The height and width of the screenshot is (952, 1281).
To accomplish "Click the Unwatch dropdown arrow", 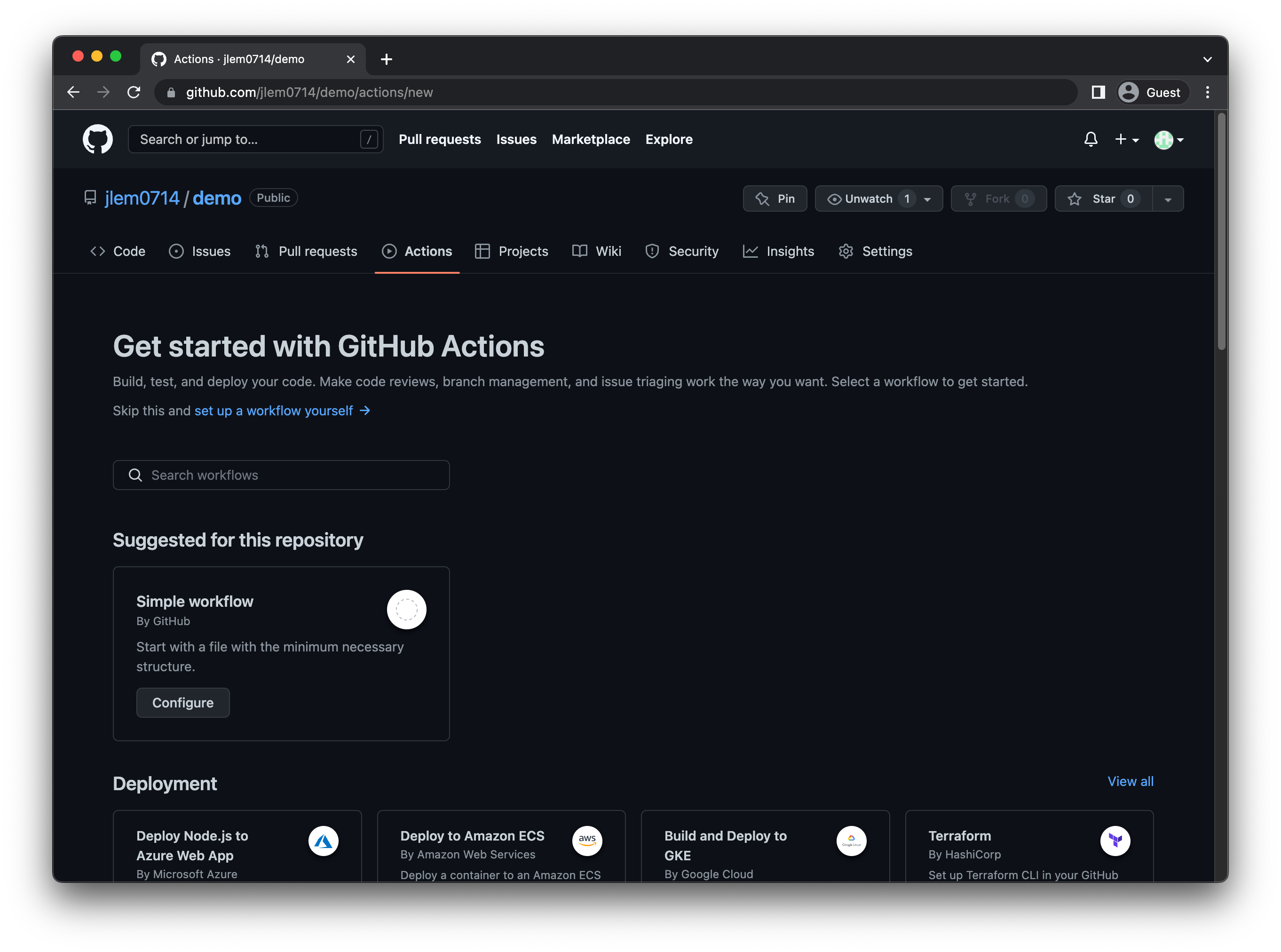I will 929,198.
